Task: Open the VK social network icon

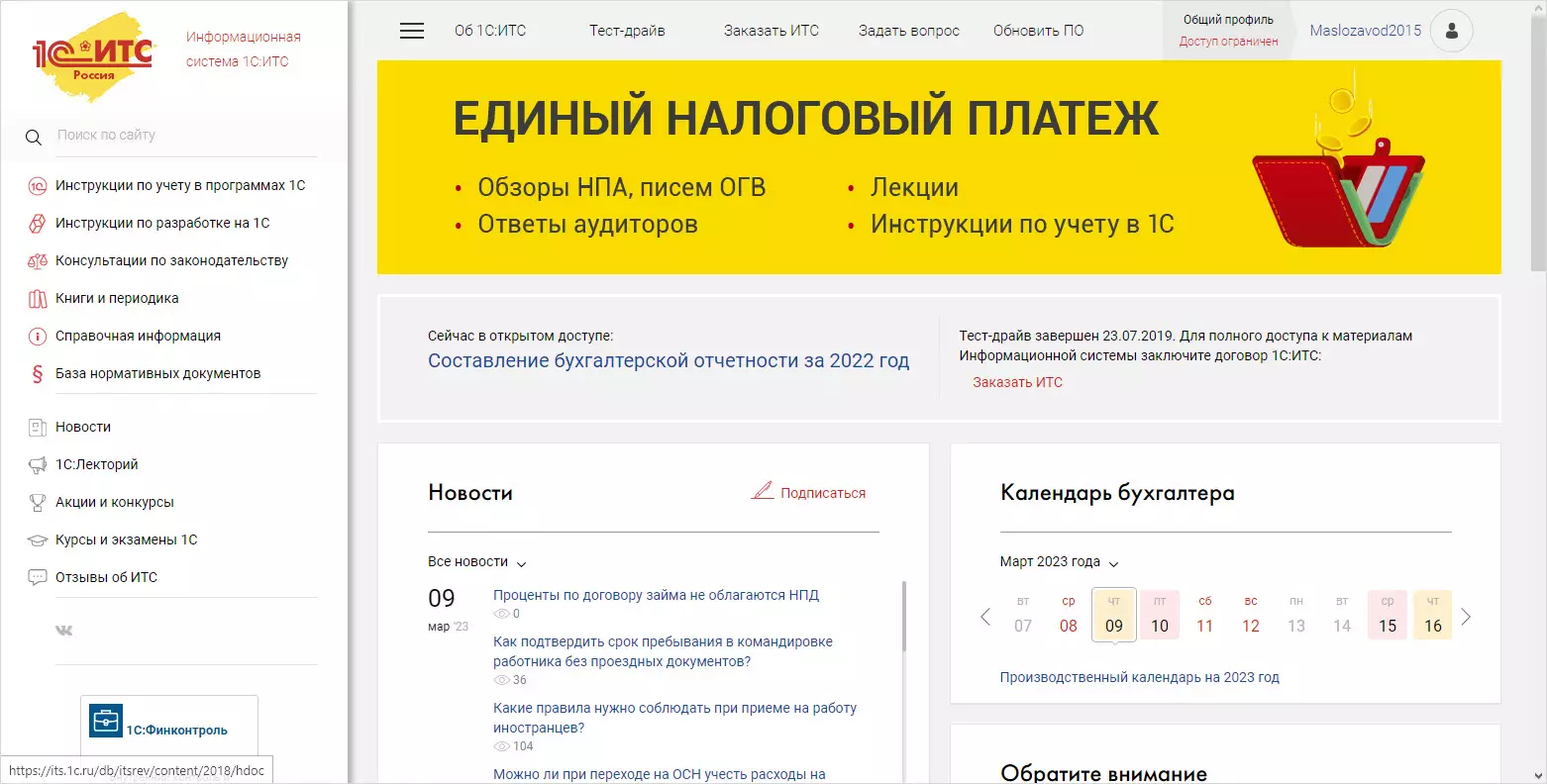Action: [64, 631]
